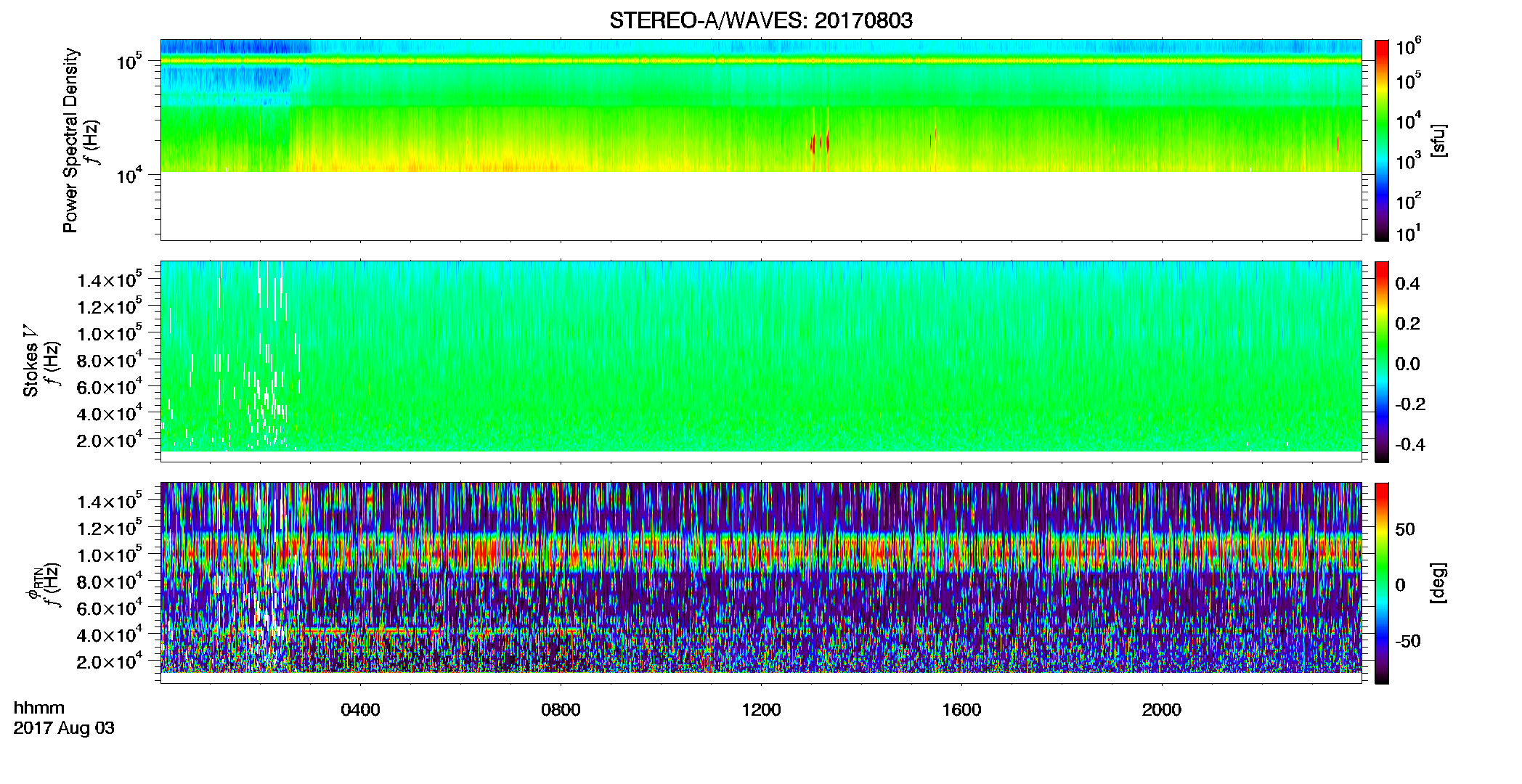This screenshot has width=1522, height=784.
Task: Click the red band in phi RTN panel
Action: [x=760, y=555]
